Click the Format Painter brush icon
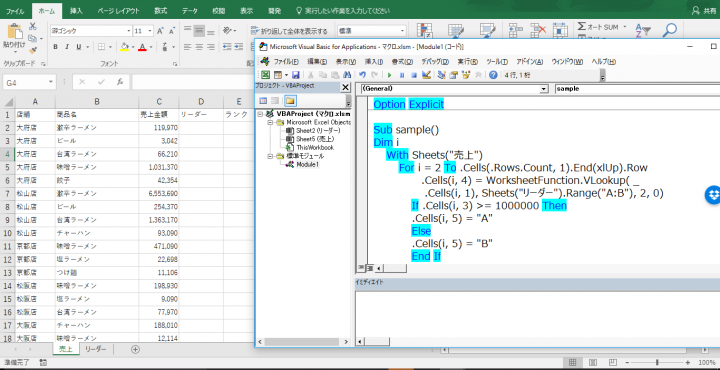 pyautogui.click(x=33, y=50)
